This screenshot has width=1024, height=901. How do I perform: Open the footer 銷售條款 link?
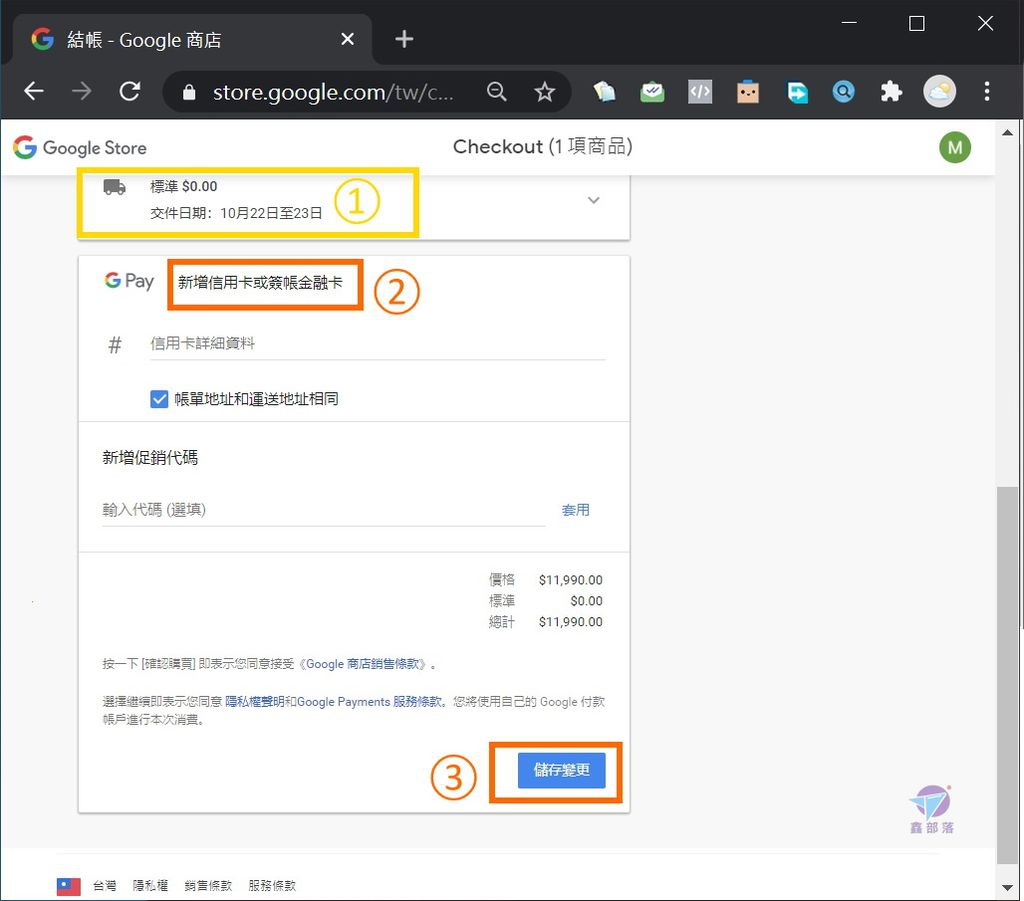208,886
